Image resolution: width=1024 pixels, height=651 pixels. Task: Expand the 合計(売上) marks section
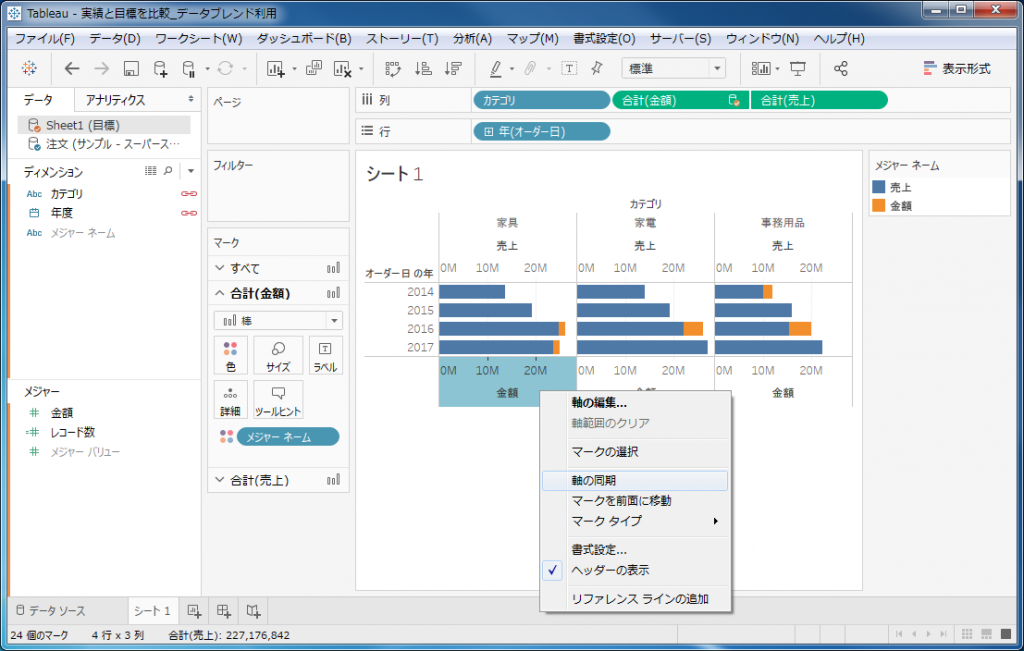(221, 480)
